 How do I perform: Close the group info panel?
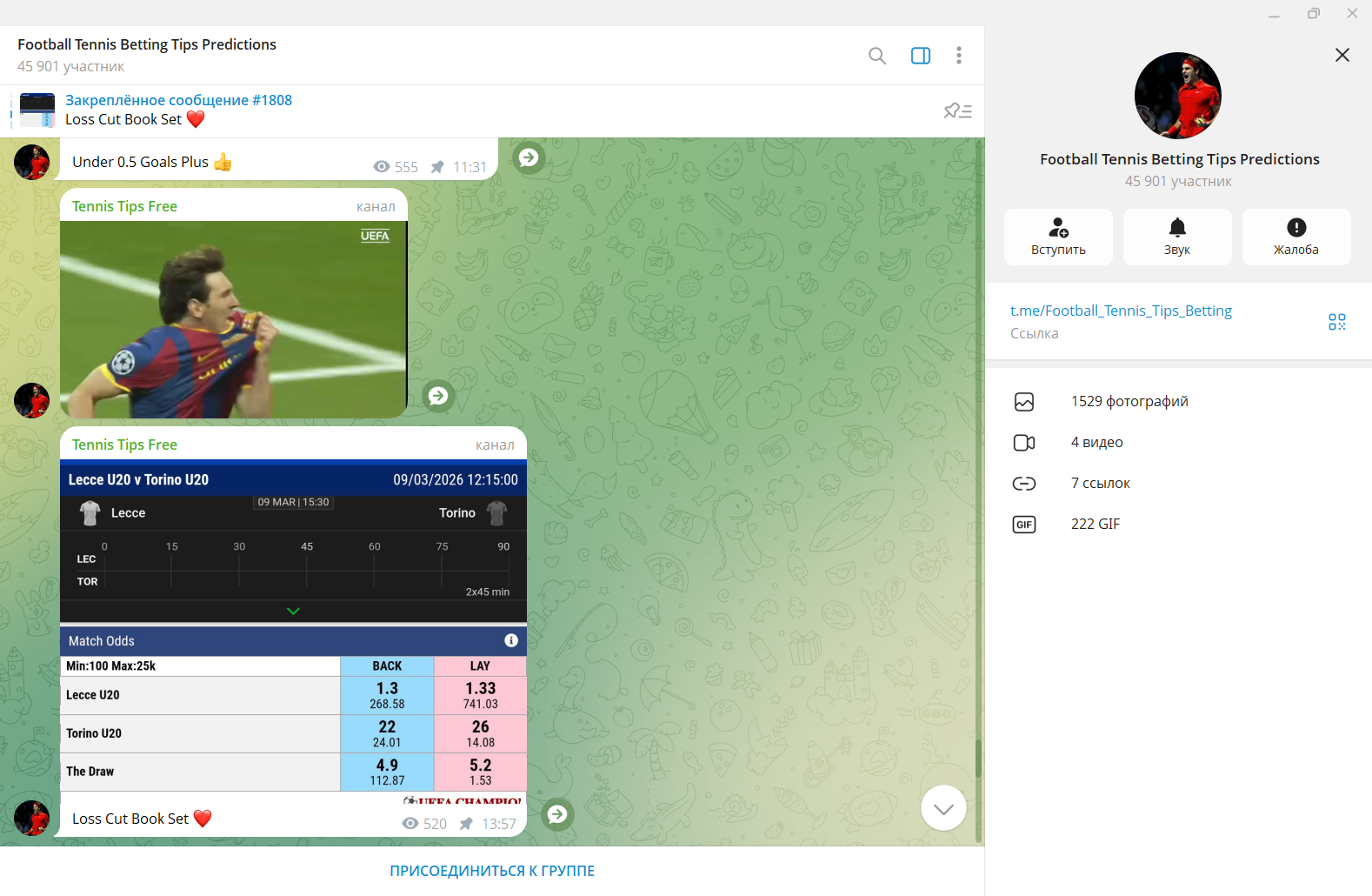(x=1342, y=55)
